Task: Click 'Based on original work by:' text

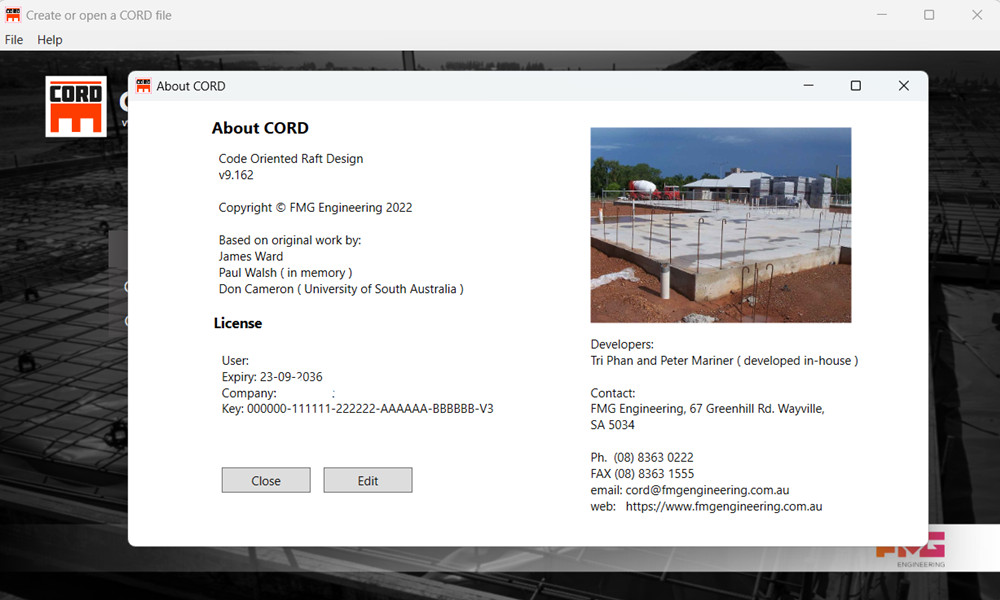Action: pos(290,240)
